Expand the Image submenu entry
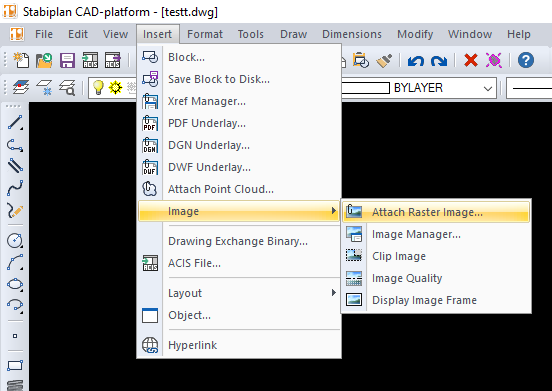The height and width of the screenshot is (391, 552). tap(238, 211)
